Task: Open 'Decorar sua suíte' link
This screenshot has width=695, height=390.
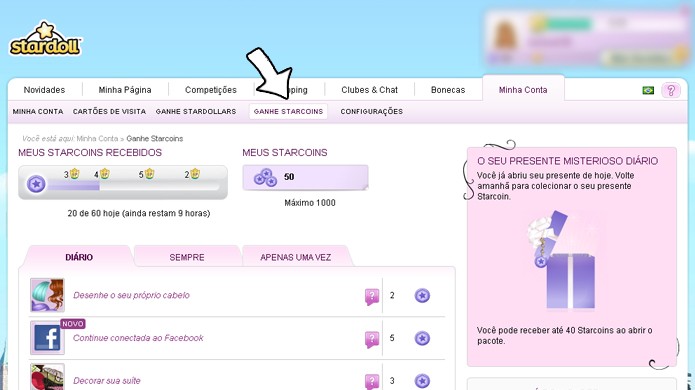Action: (107, 381)
